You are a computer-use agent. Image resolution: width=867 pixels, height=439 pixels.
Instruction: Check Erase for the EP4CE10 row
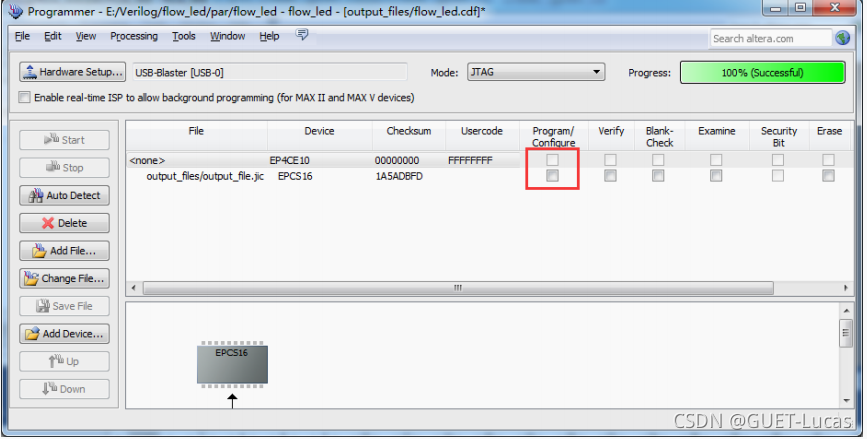[828, 160]
